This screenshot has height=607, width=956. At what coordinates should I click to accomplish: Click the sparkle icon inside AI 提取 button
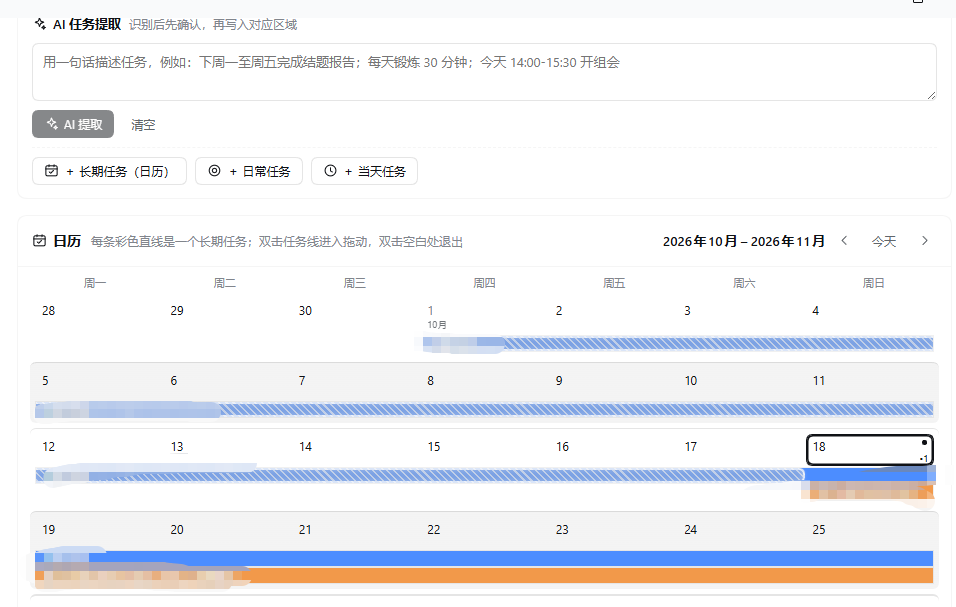(52, 124)
